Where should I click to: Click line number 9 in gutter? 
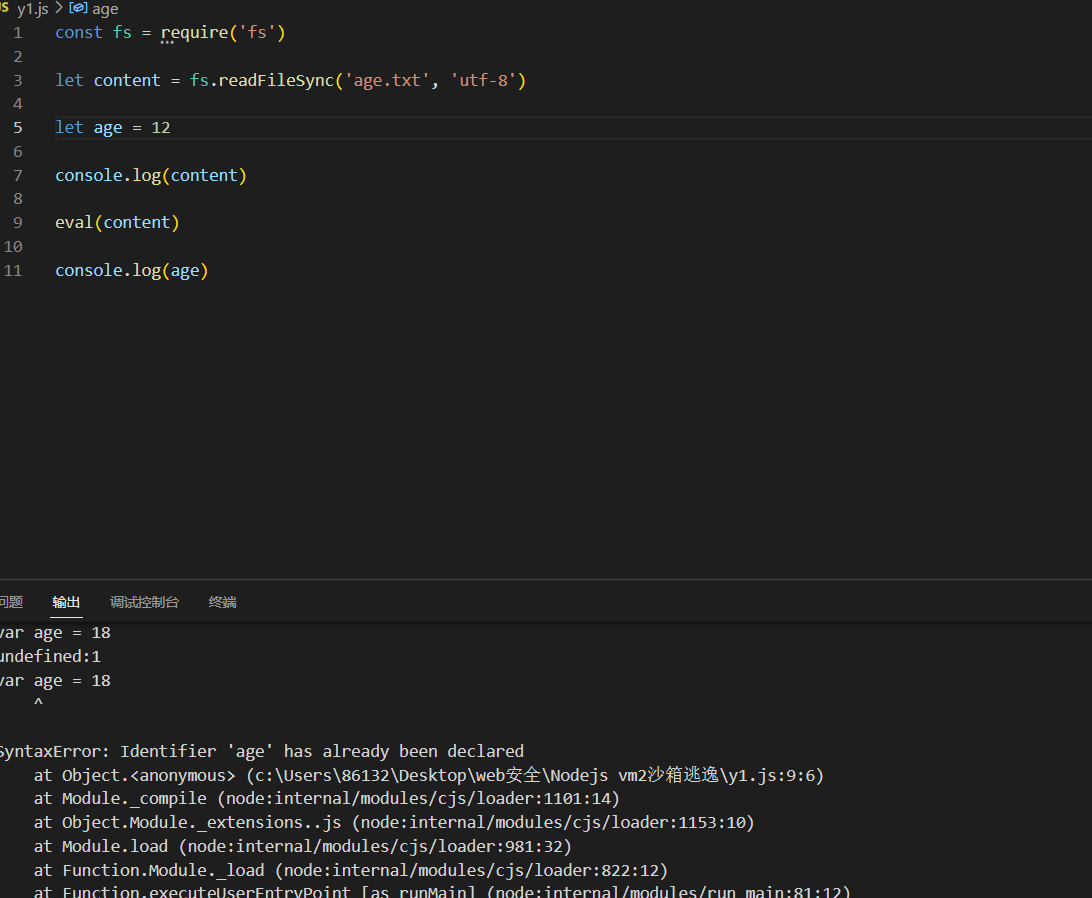(x=17, y=223)
